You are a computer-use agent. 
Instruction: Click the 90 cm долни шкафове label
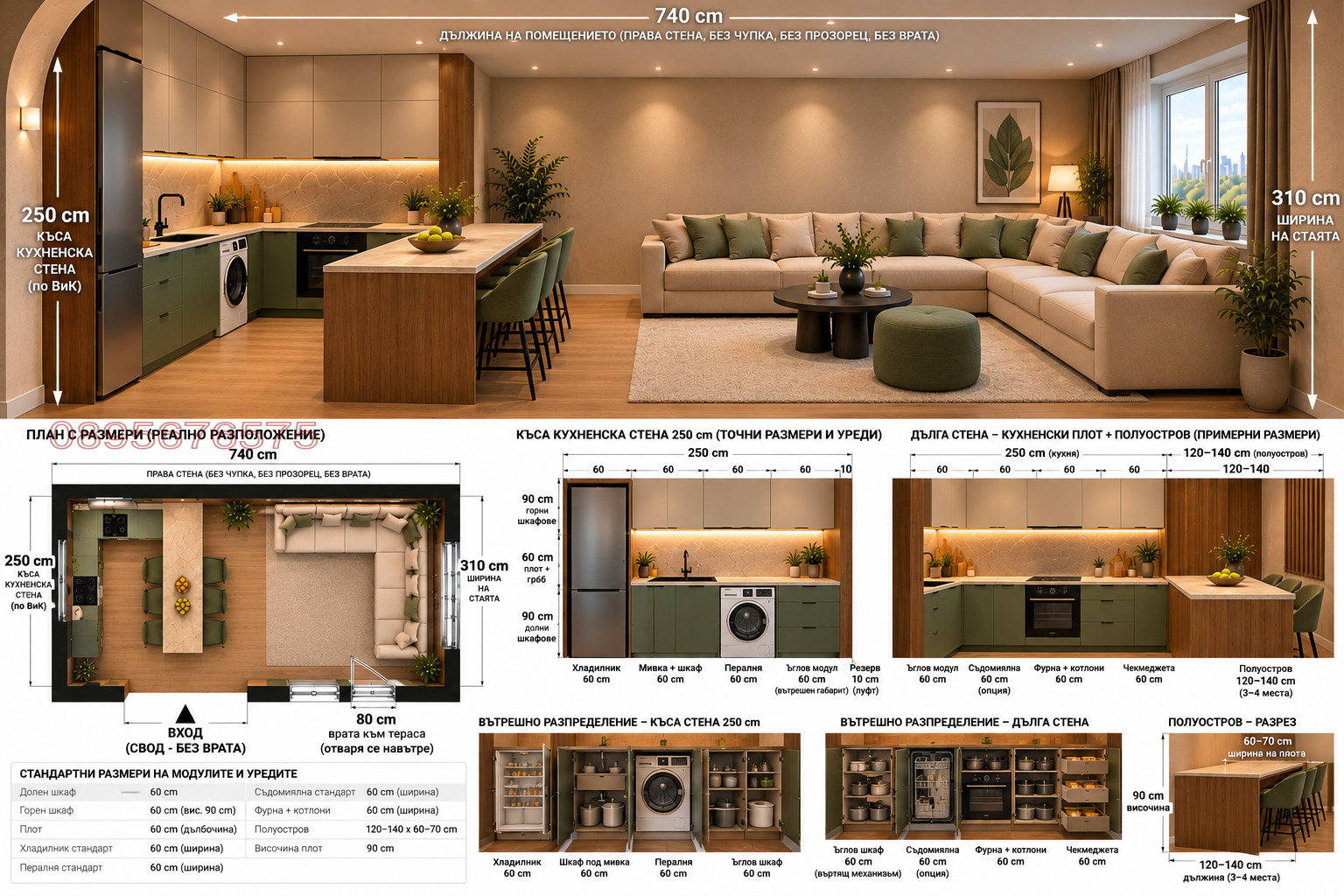[537, 626]
